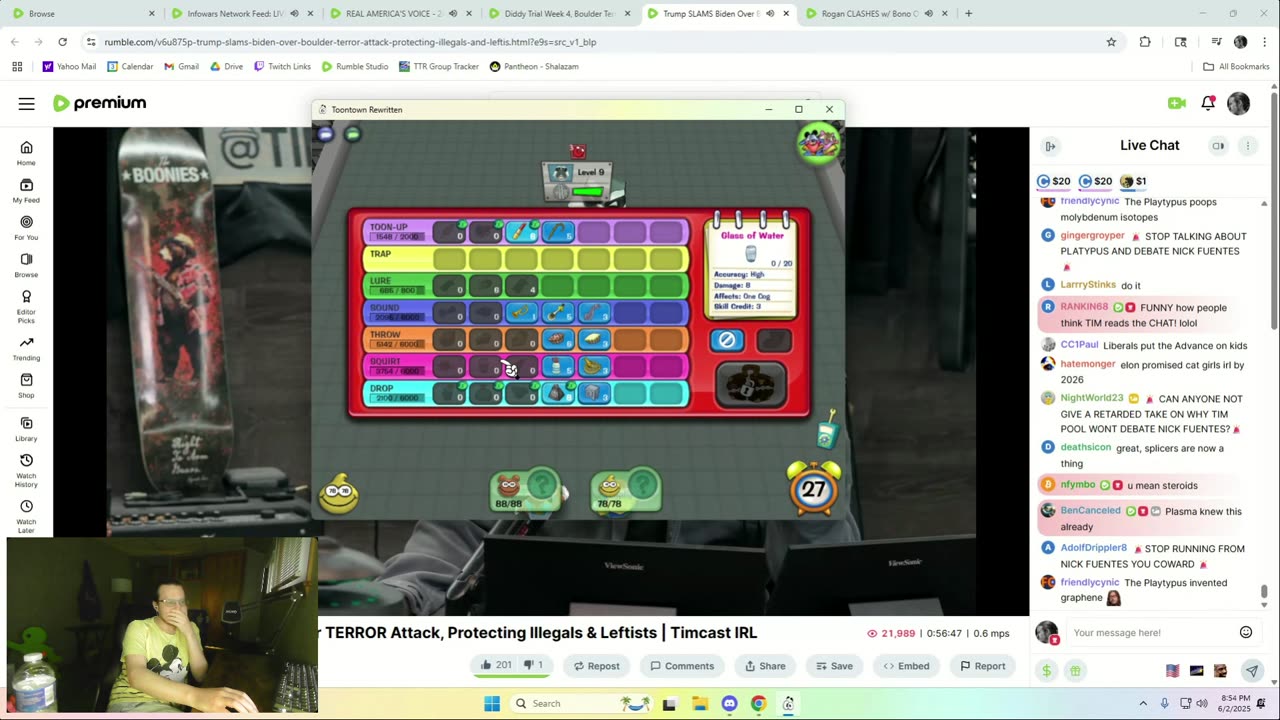Open Home in Rumble sidebar

click(26, 153)
